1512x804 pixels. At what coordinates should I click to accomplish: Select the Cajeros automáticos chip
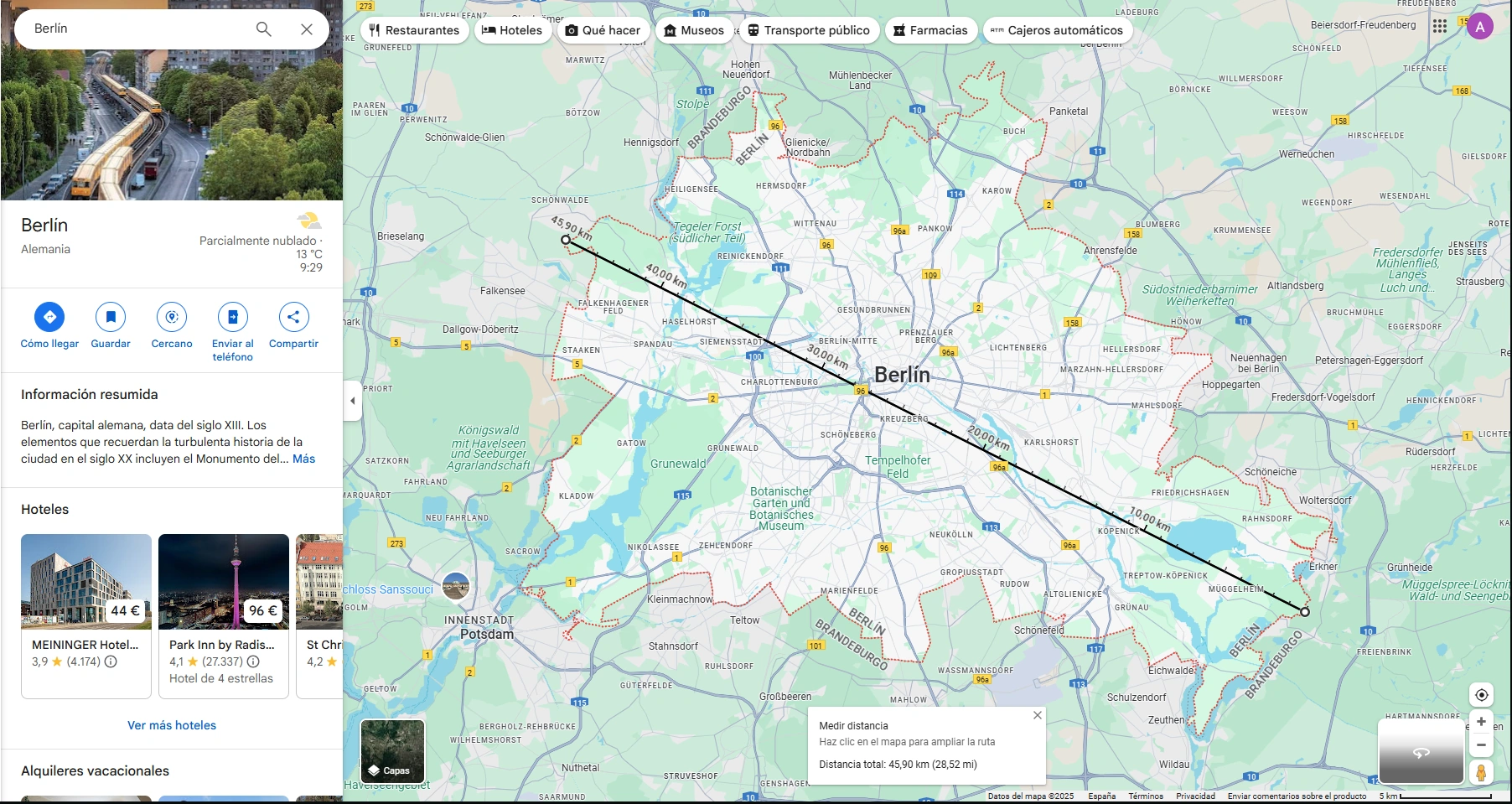1058,30
